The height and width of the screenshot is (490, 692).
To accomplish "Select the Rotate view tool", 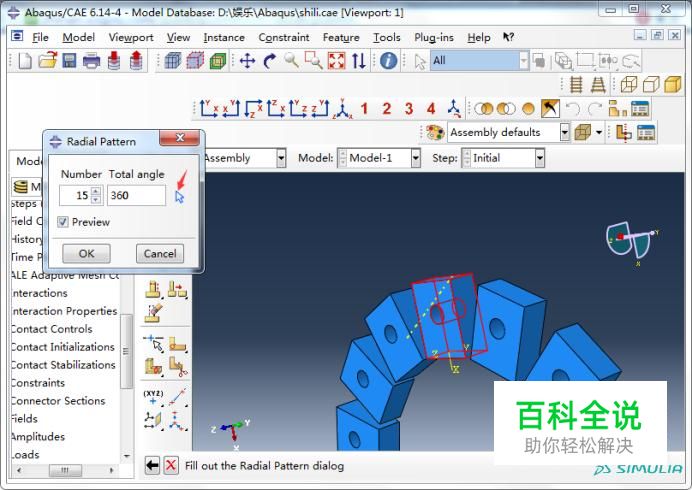I will [x=270, y=60].
